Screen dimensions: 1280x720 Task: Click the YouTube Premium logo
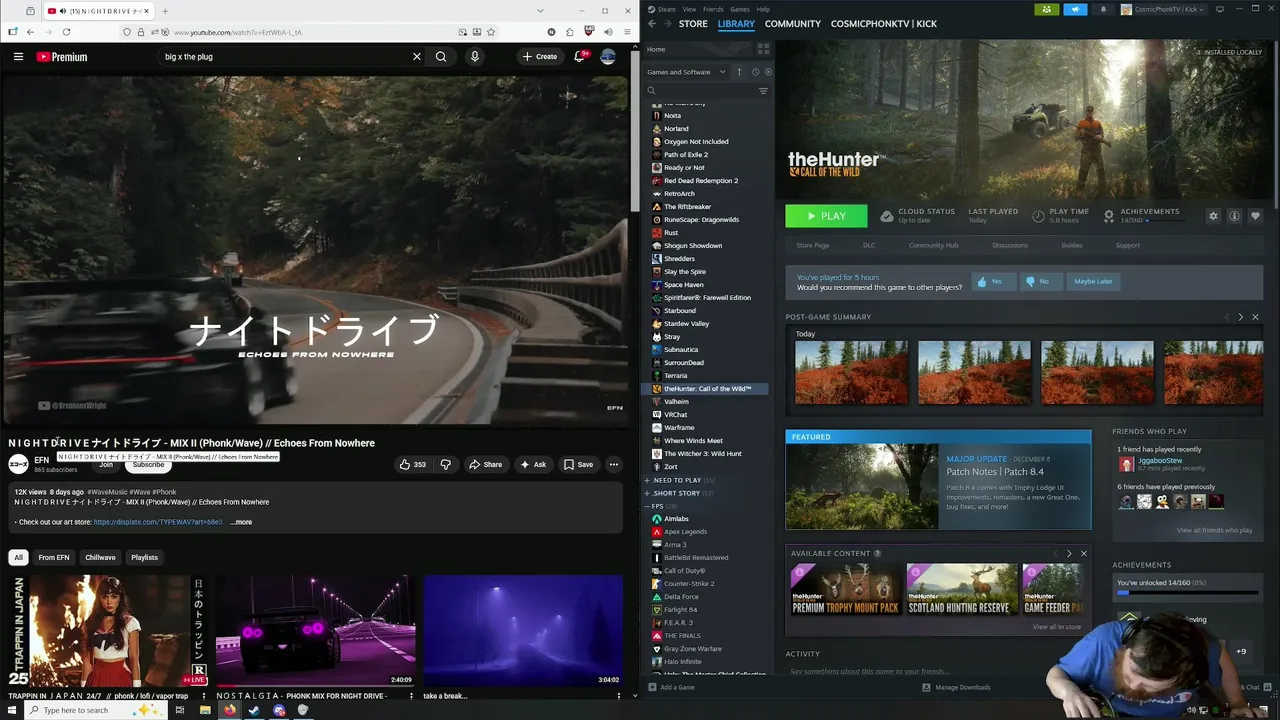[x=62, y=57]
